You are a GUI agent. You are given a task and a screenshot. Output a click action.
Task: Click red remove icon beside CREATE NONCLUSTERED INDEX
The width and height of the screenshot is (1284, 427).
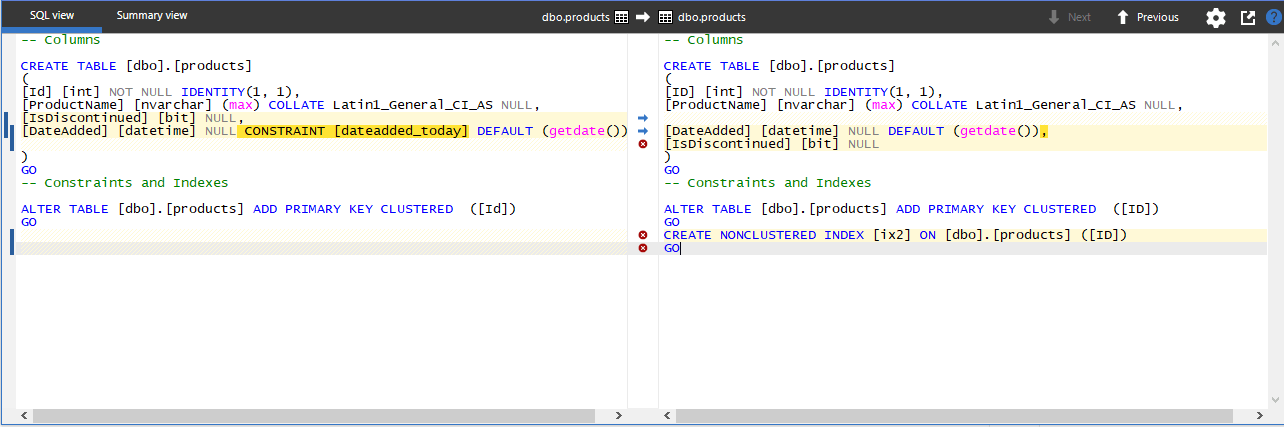pos(643,235)
